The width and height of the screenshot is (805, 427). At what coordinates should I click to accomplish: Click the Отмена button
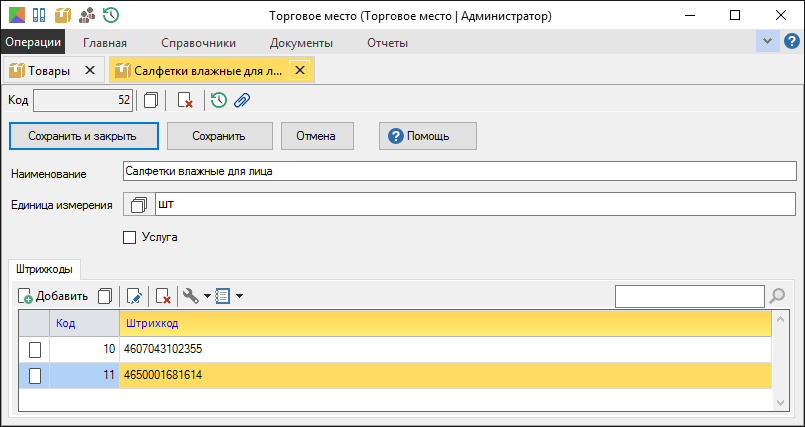[317, 136]
